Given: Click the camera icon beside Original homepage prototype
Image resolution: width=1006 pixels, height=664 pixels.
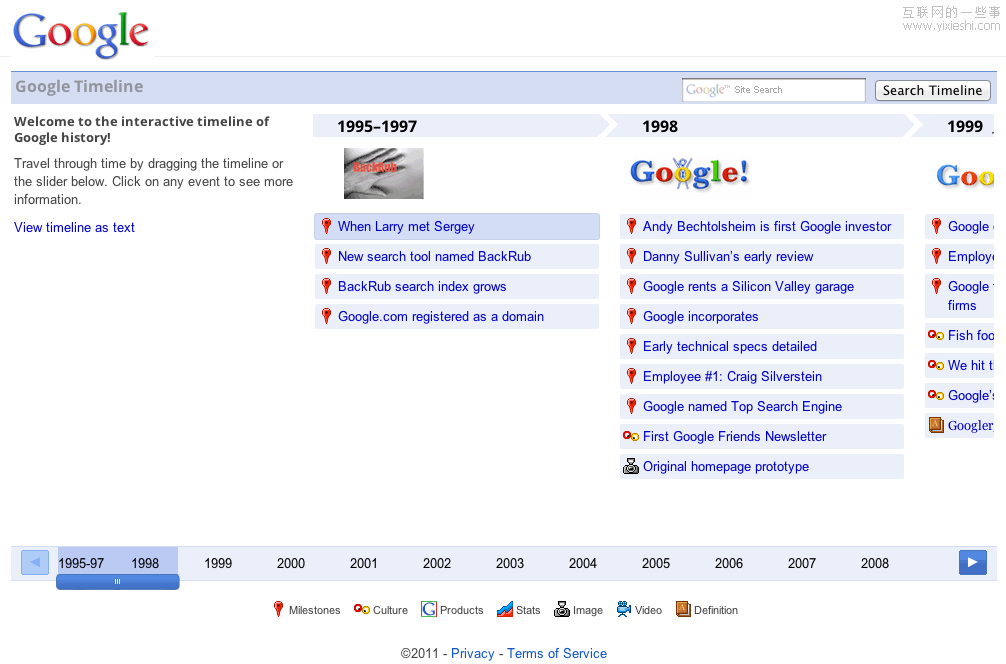Looking at the screenshot, I should click(631, 466).
